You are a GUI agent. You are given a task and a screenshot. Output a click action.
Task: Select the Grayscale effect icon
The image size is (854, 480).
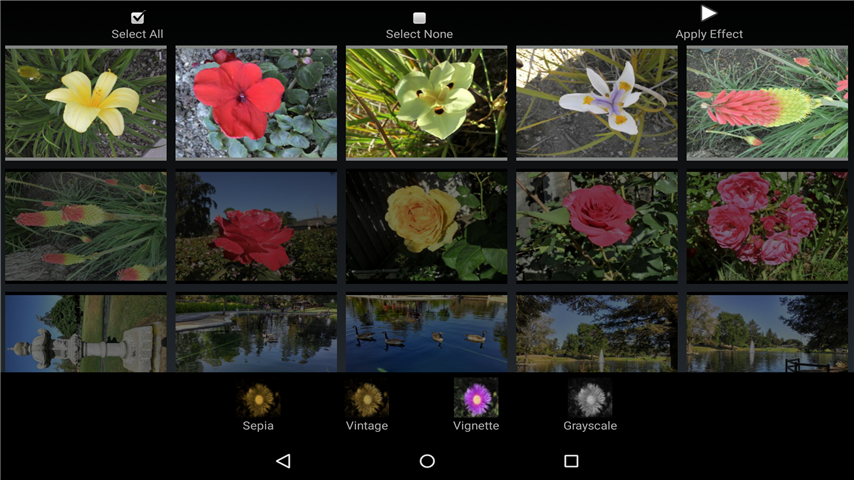(x=590, y=398)
